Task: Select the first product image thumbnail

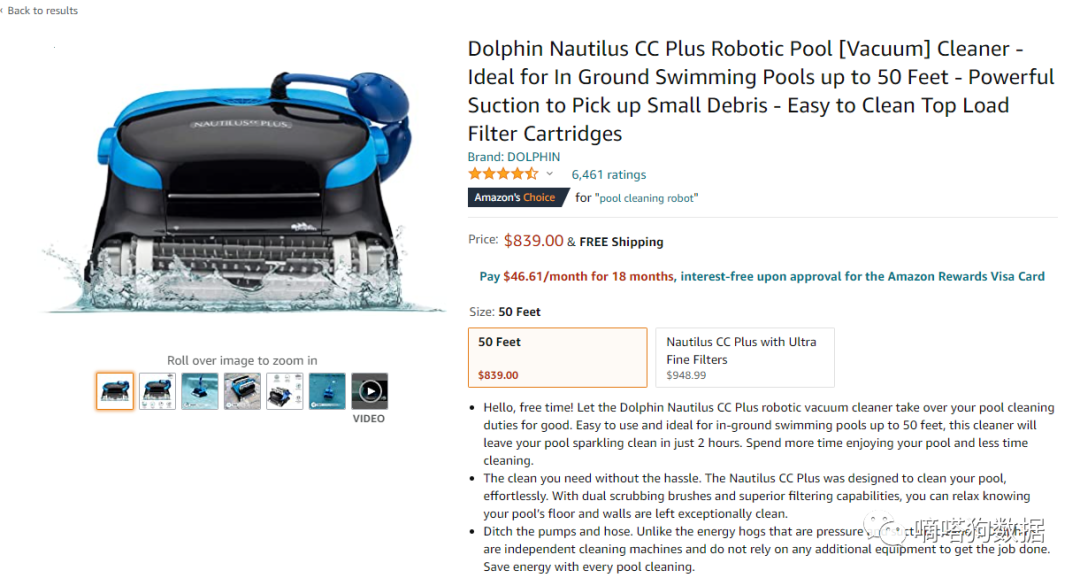Action: [x=115, y=391]
